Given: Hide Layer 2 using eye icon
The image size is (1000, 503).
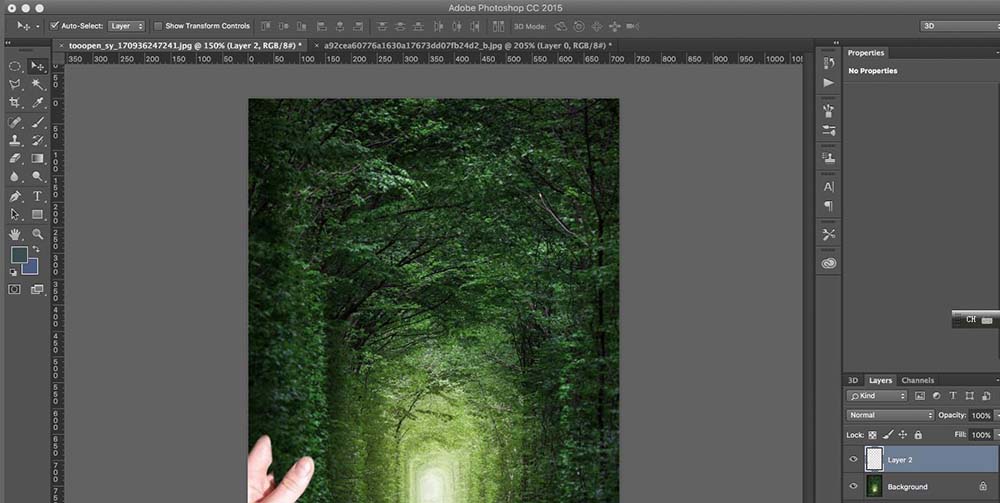Looking at the screenshot, I should (x=854, y=460).
